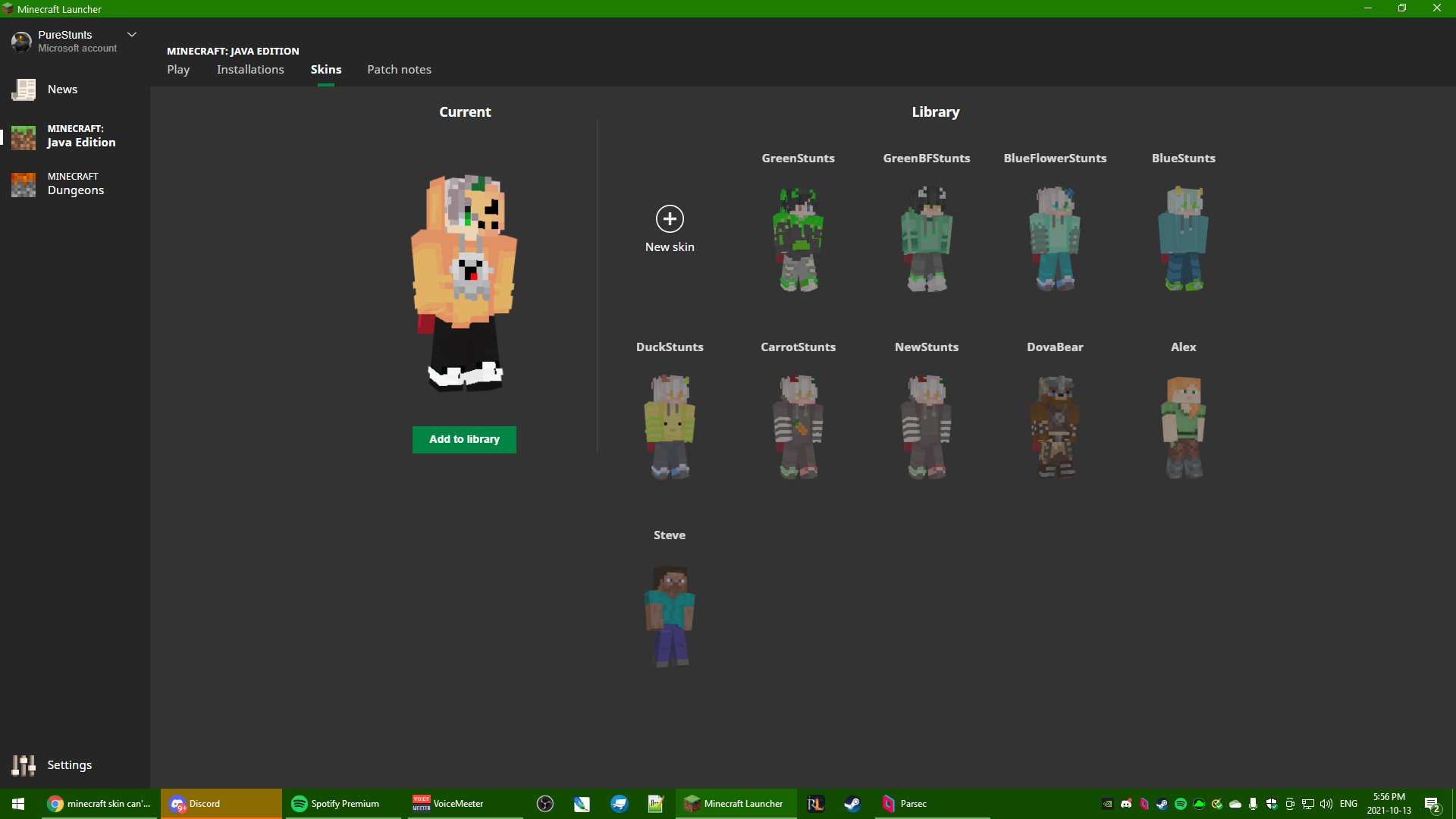Select the GreenStunts skin thumbnail
This screenshot has height=819, width=1456.
798,239
